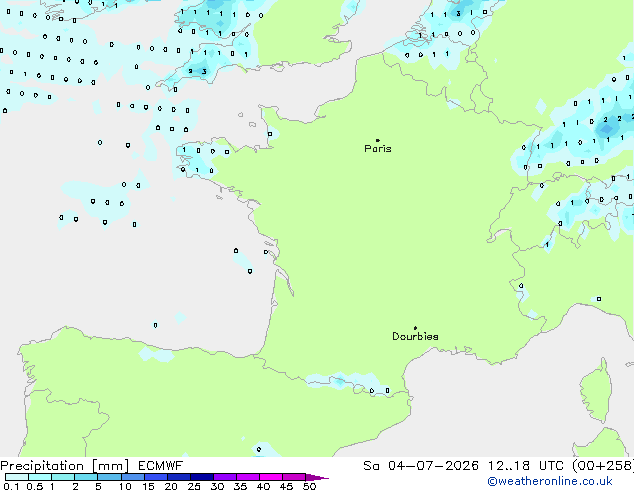The image size is (634, 490).
Task: Select the 40–45 mm magenta legend swatch
Action: pyautogui.click(x=271, y=477)
